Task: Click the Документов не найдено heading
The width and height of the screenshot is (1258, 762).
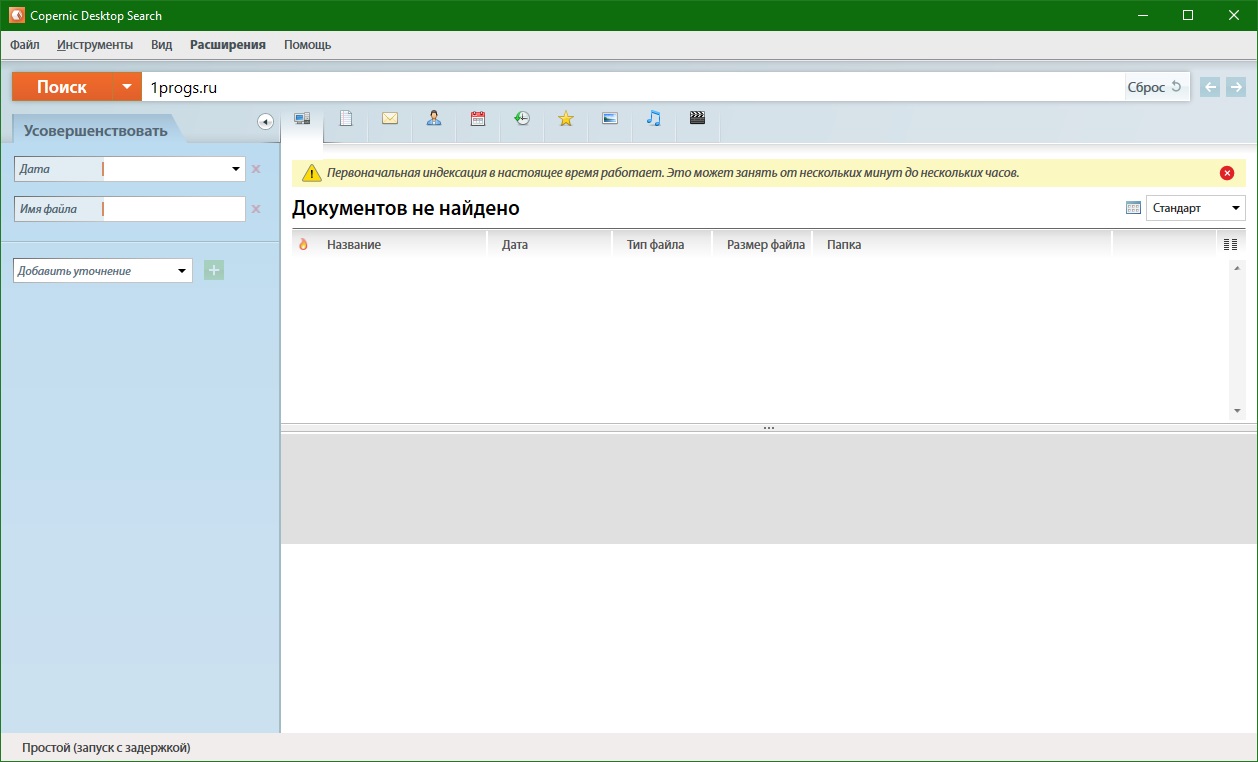Action: (406, 209)
